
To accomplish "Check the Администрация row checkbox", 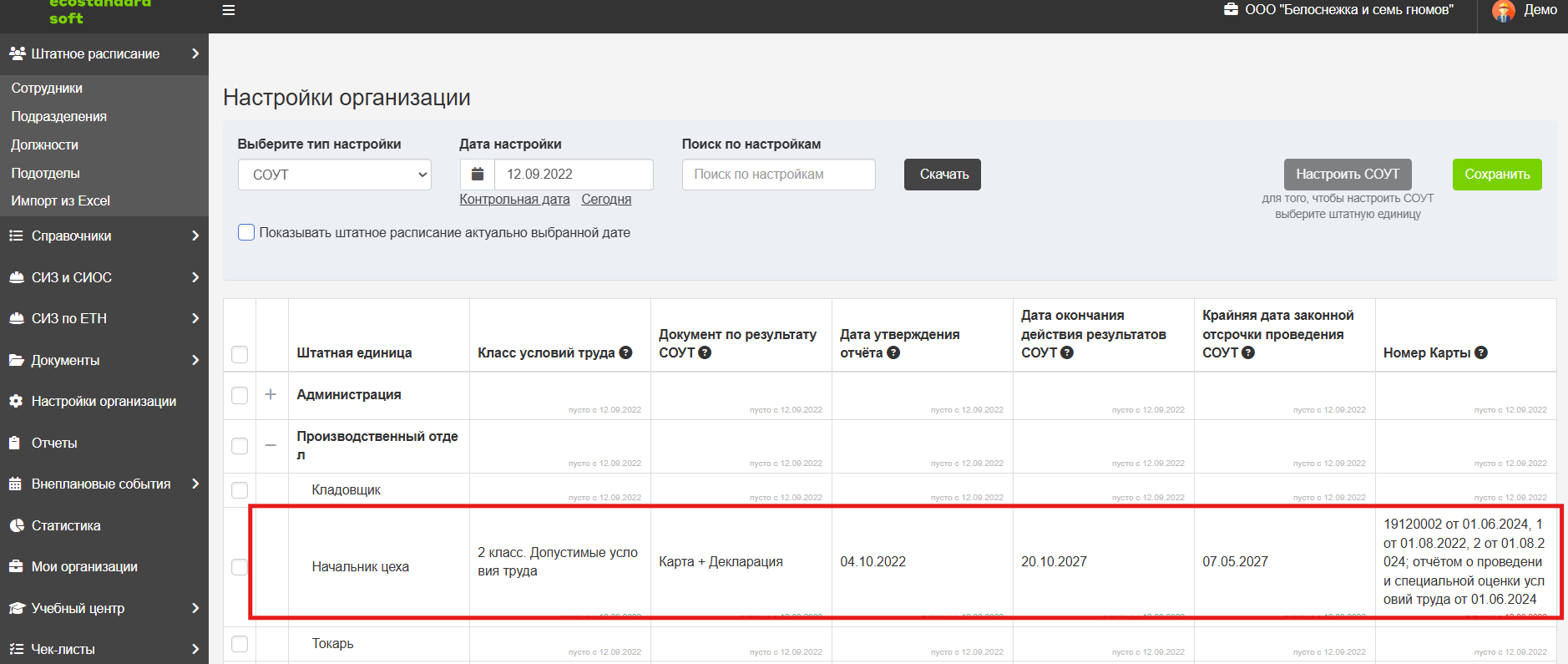I will click(240, 395).
